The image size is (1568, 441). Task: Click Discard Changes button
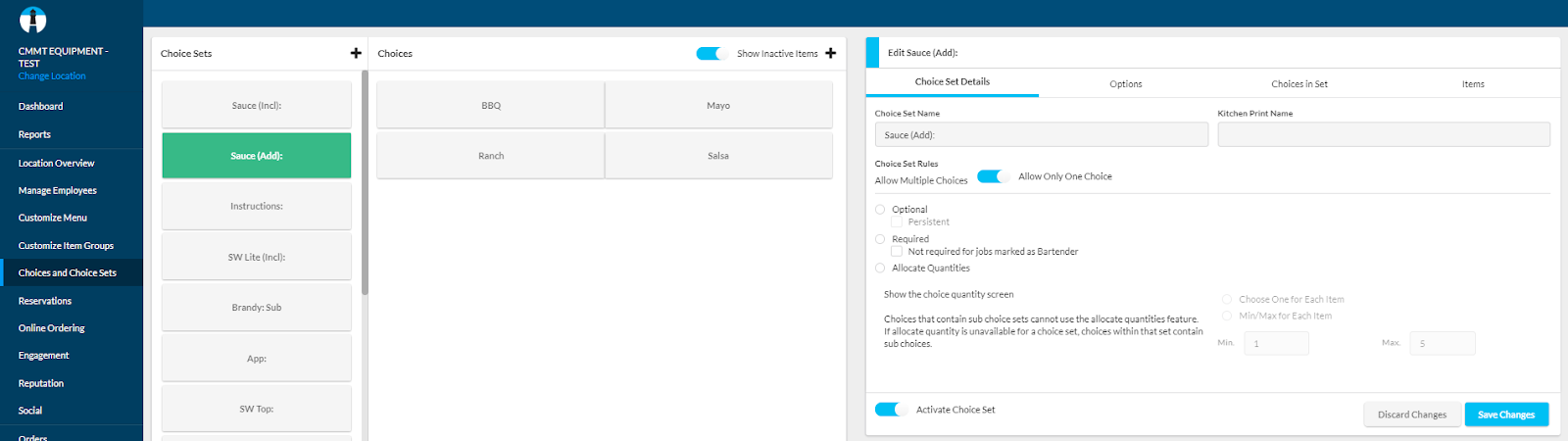[x=1411, y=415]
